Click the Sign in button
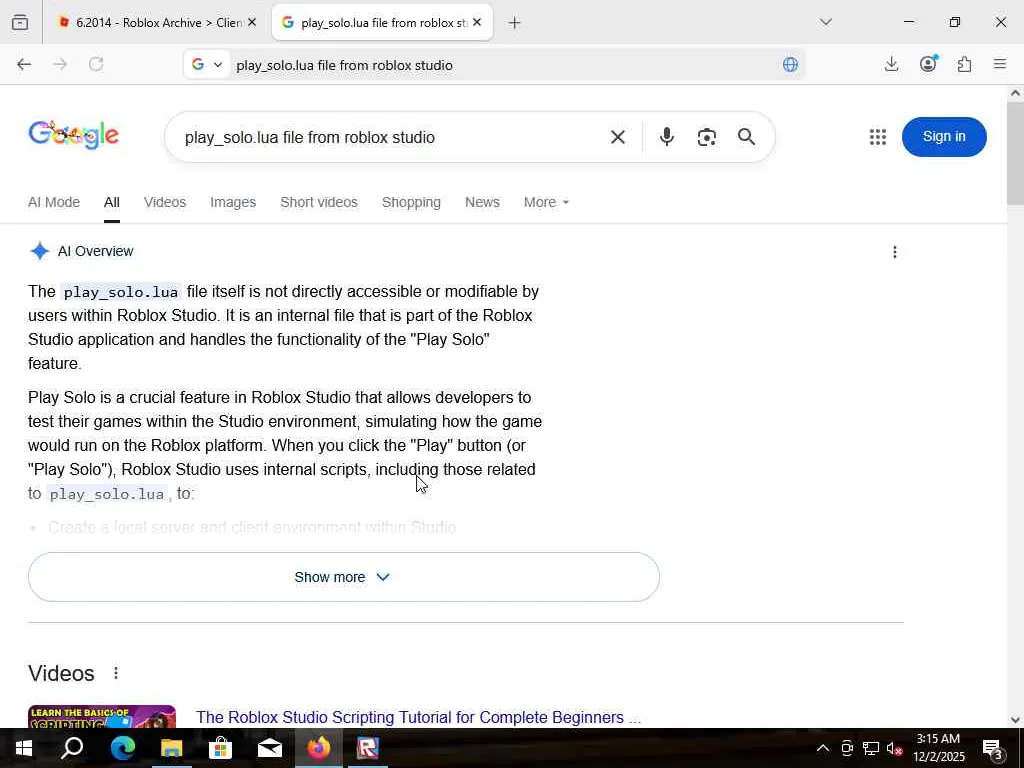This screenshot has width=1024, height=768. [x=944, y=136]
